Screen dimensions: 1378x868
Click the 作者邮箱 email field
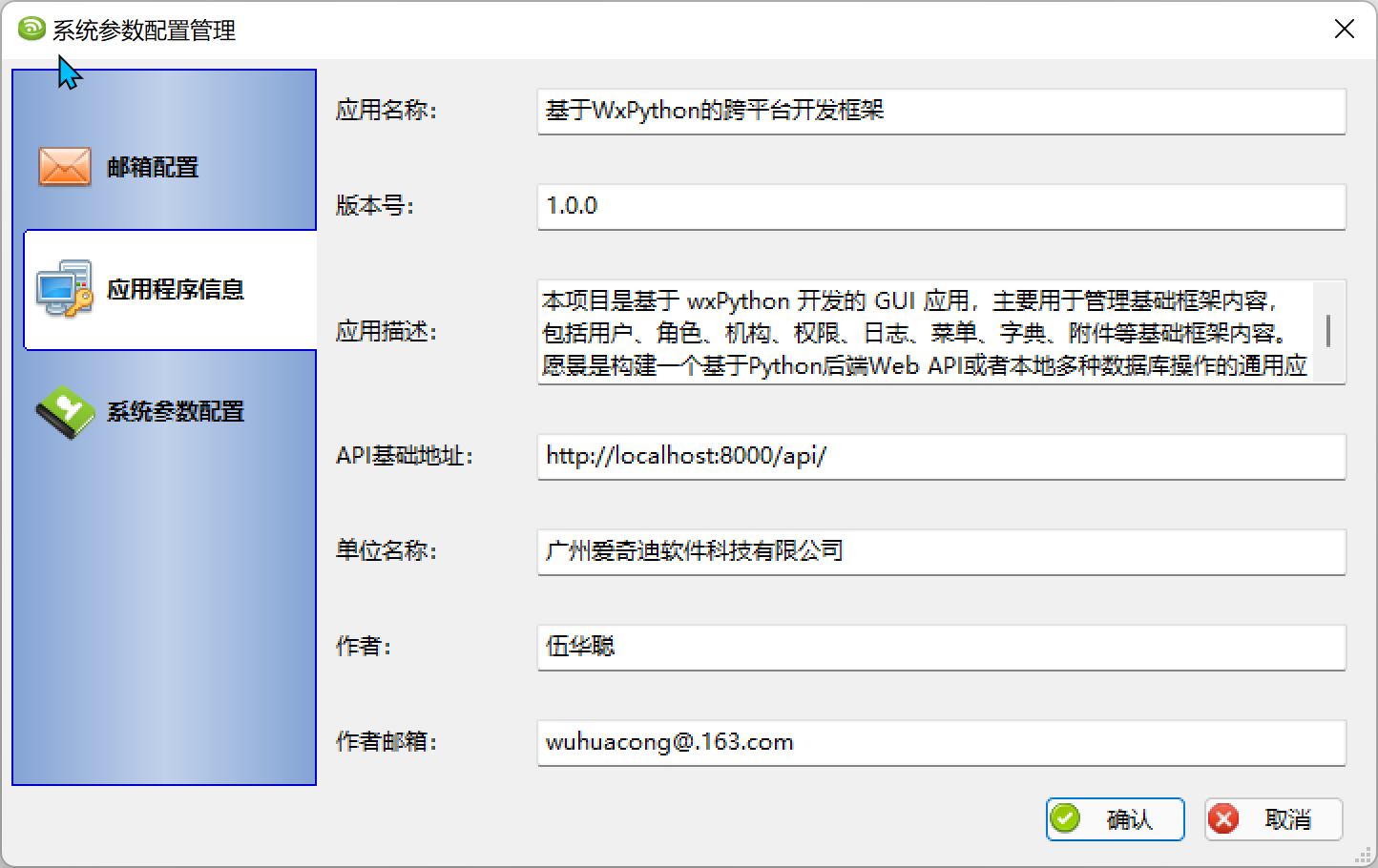point(941,743)
